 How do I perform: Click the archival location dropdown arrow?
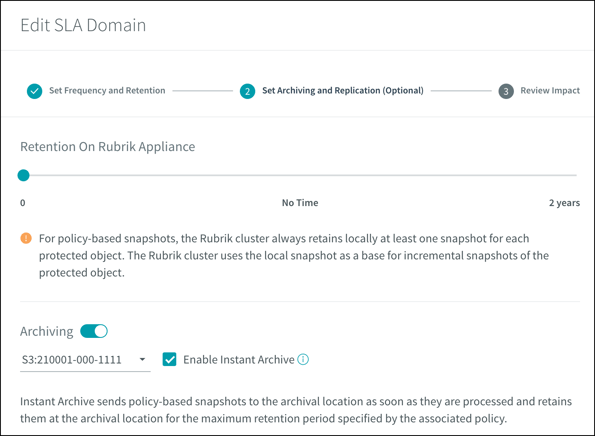tap(142, 359)
